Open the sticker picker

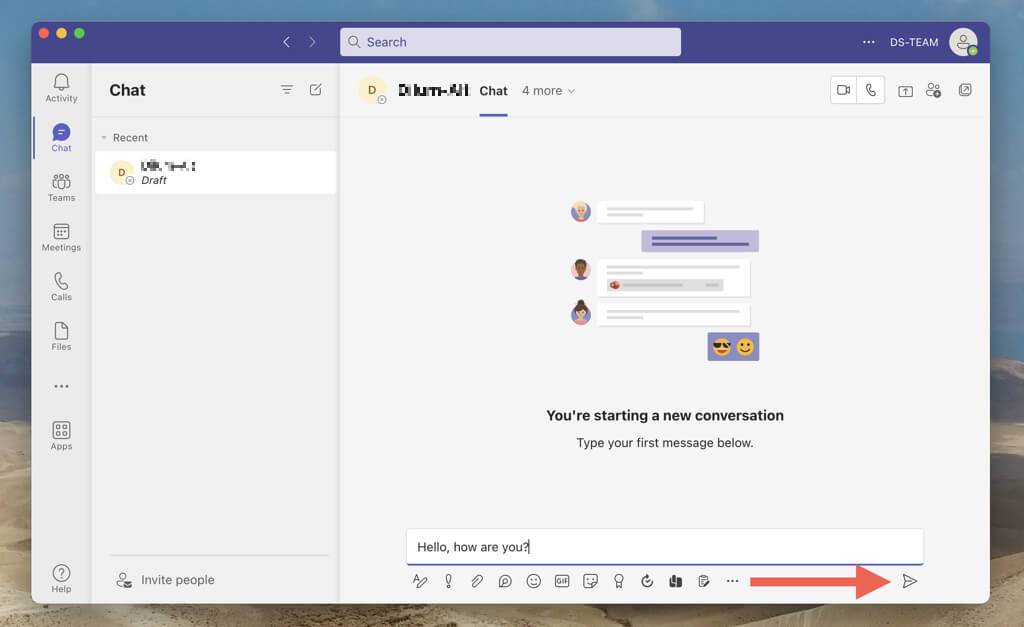[x=590, y=581]
